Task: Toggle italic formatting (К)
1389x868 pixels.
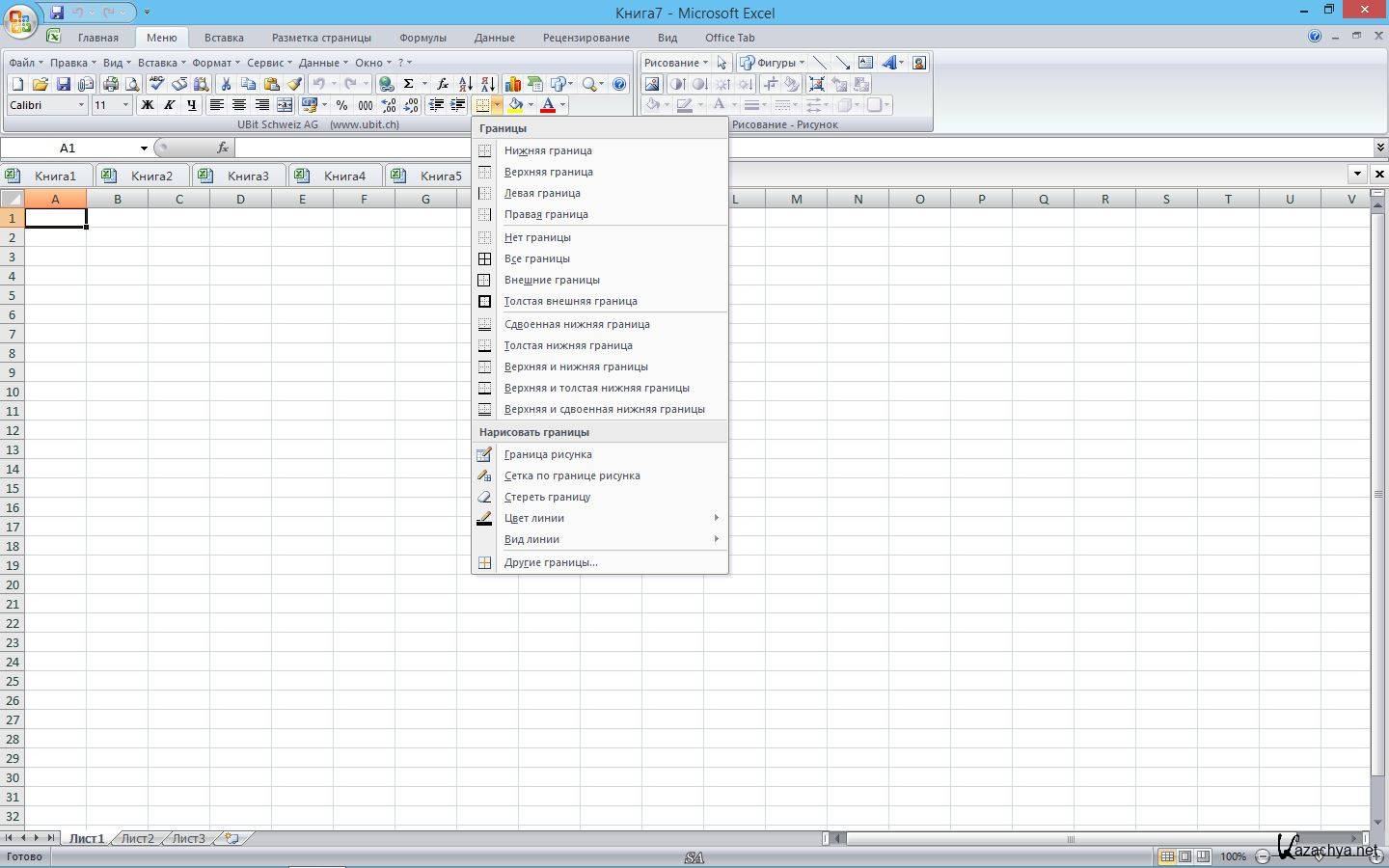Action: (x=170, y=105)
